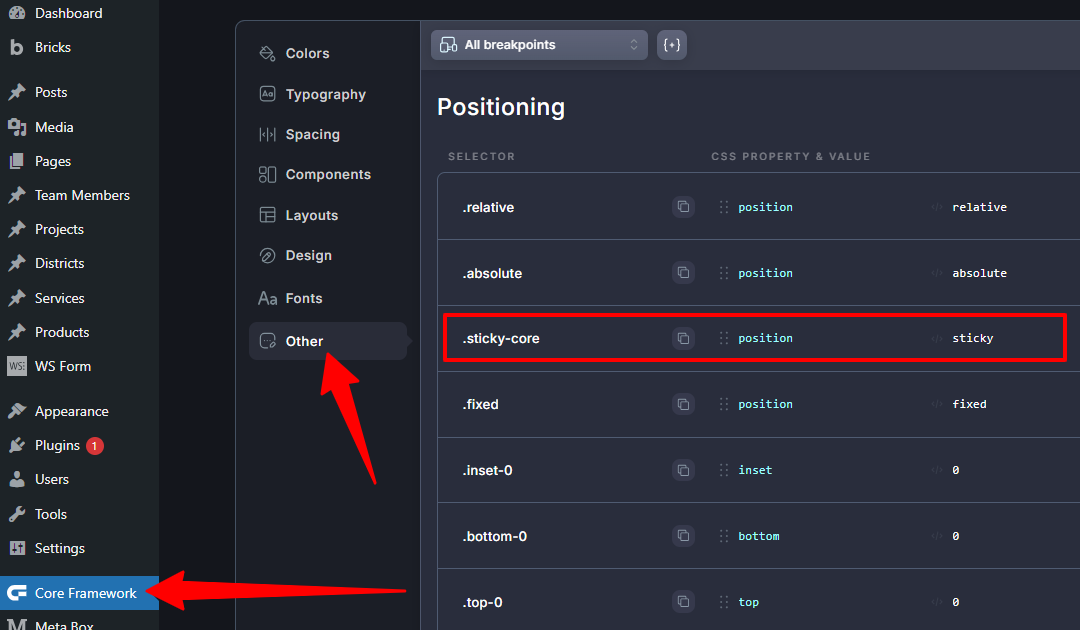Click the Dashboard gauge icon
Screen dimensions: 1080x630
17,13
